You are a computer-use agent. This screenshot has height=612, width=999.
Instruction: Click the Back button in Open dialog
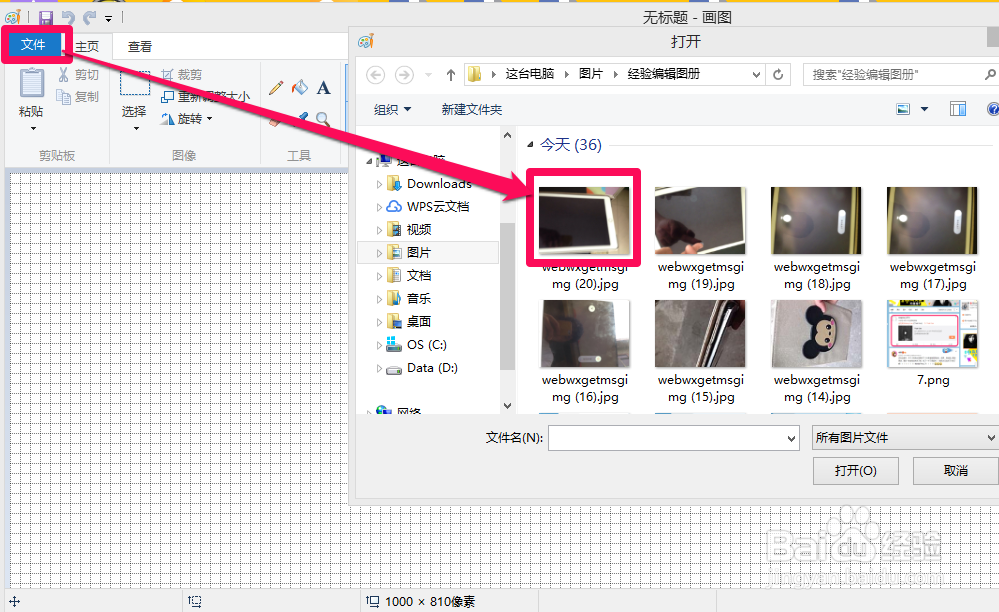click(x=375, y=75)
